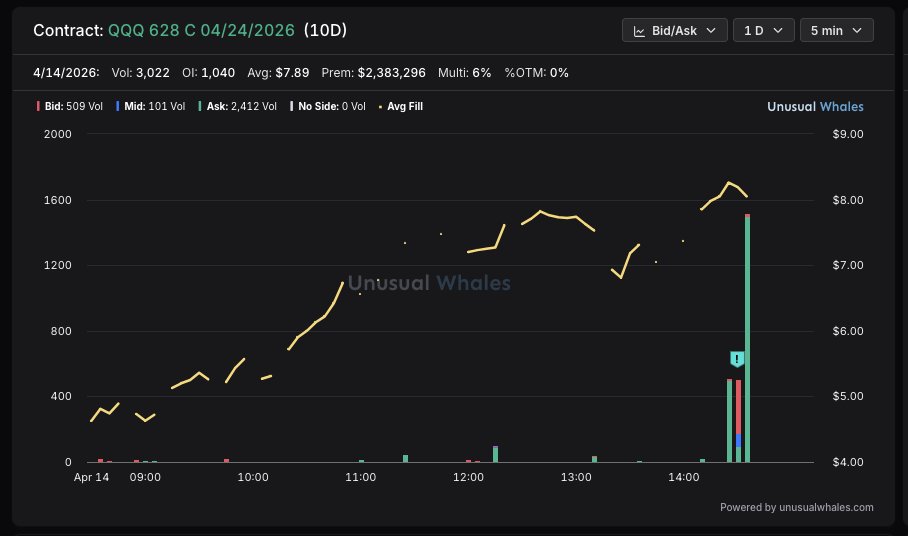Click the chevron arrow on the 5 min dropdown
This screenshot has height=536, width=908.
tap(857, 31)
